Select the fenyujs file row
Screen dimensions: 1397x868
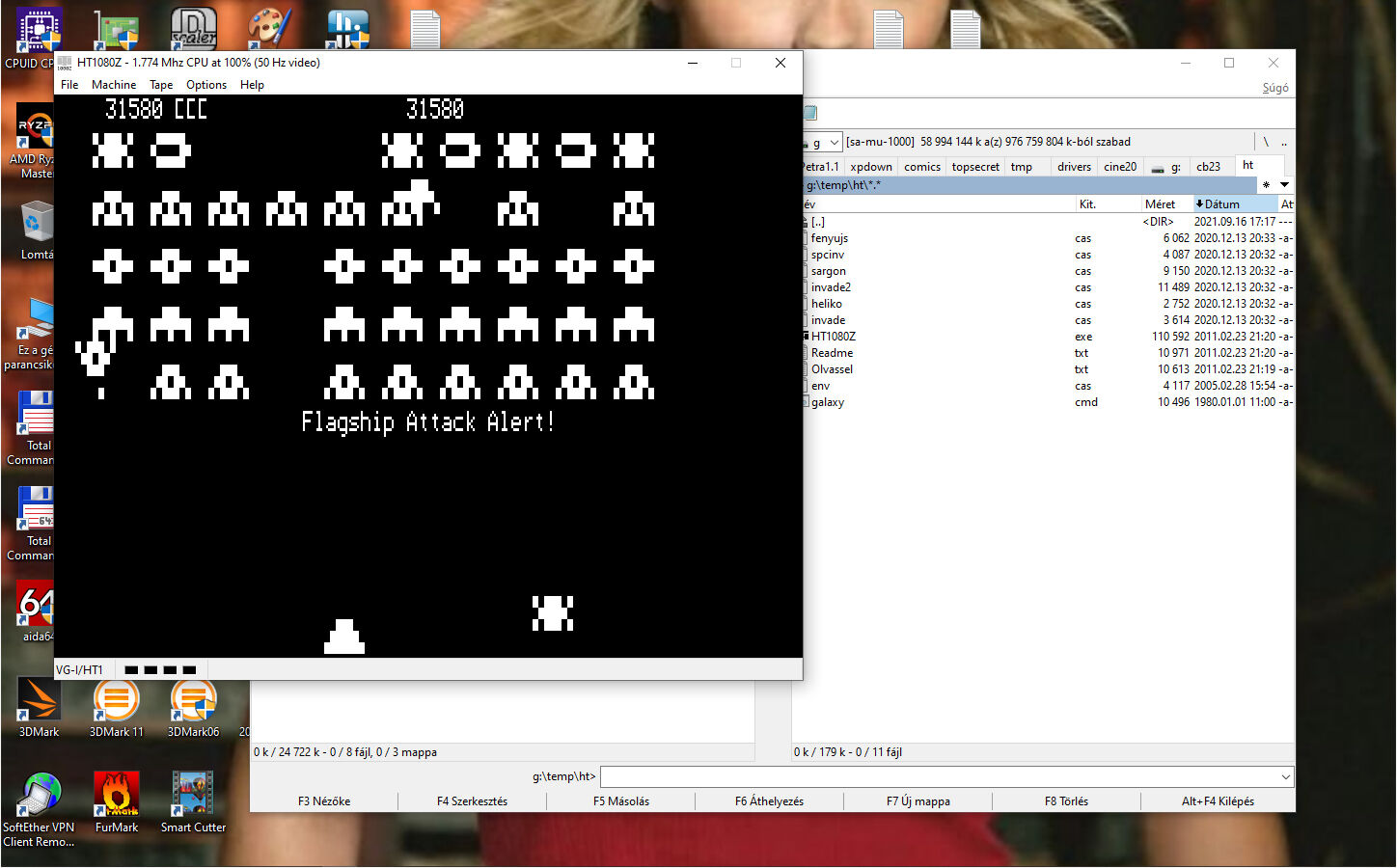pos(1048,238)
